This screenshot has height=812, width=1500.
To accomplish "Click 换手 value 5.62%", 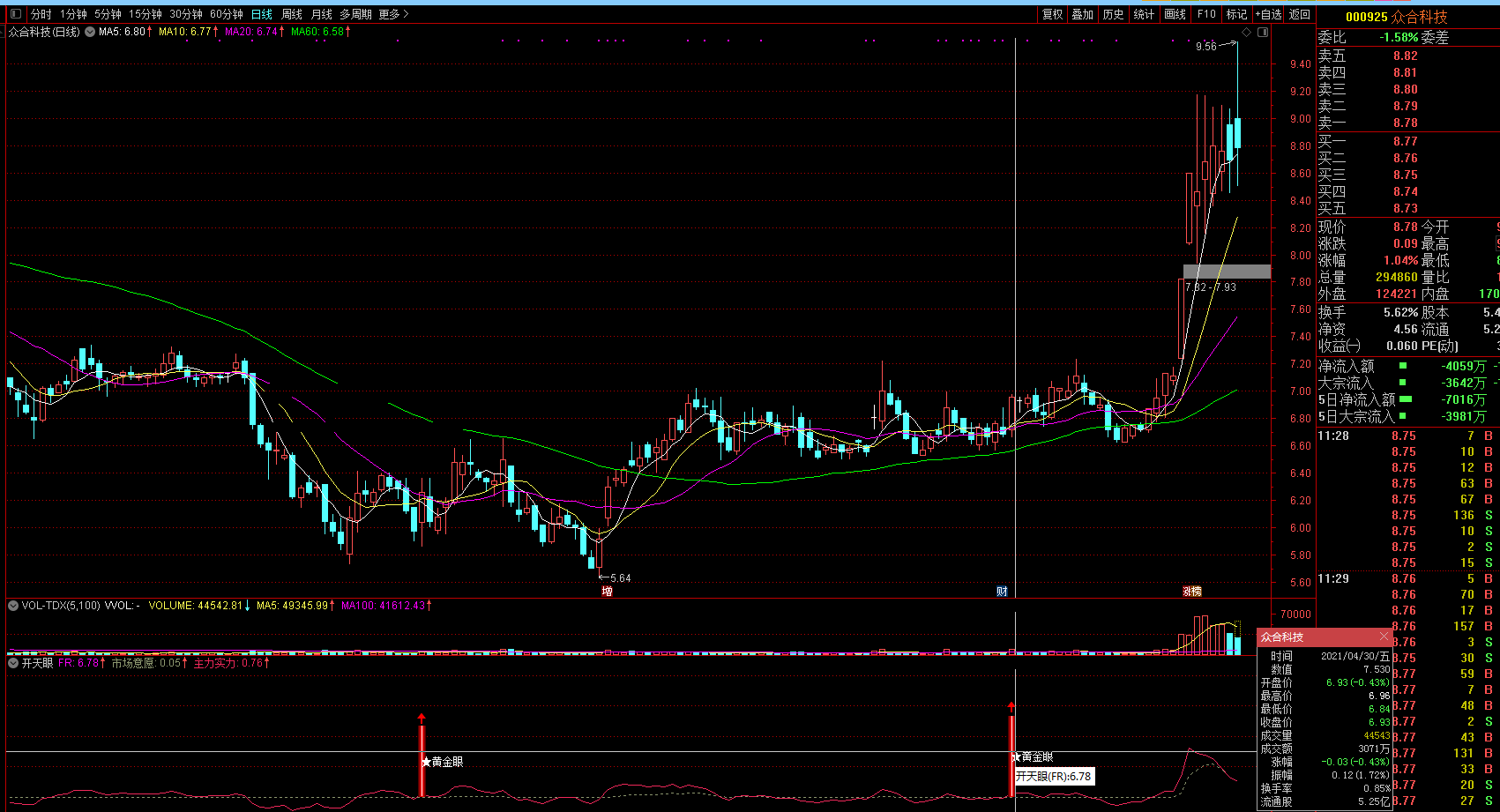I will (x=1400, y=312).
